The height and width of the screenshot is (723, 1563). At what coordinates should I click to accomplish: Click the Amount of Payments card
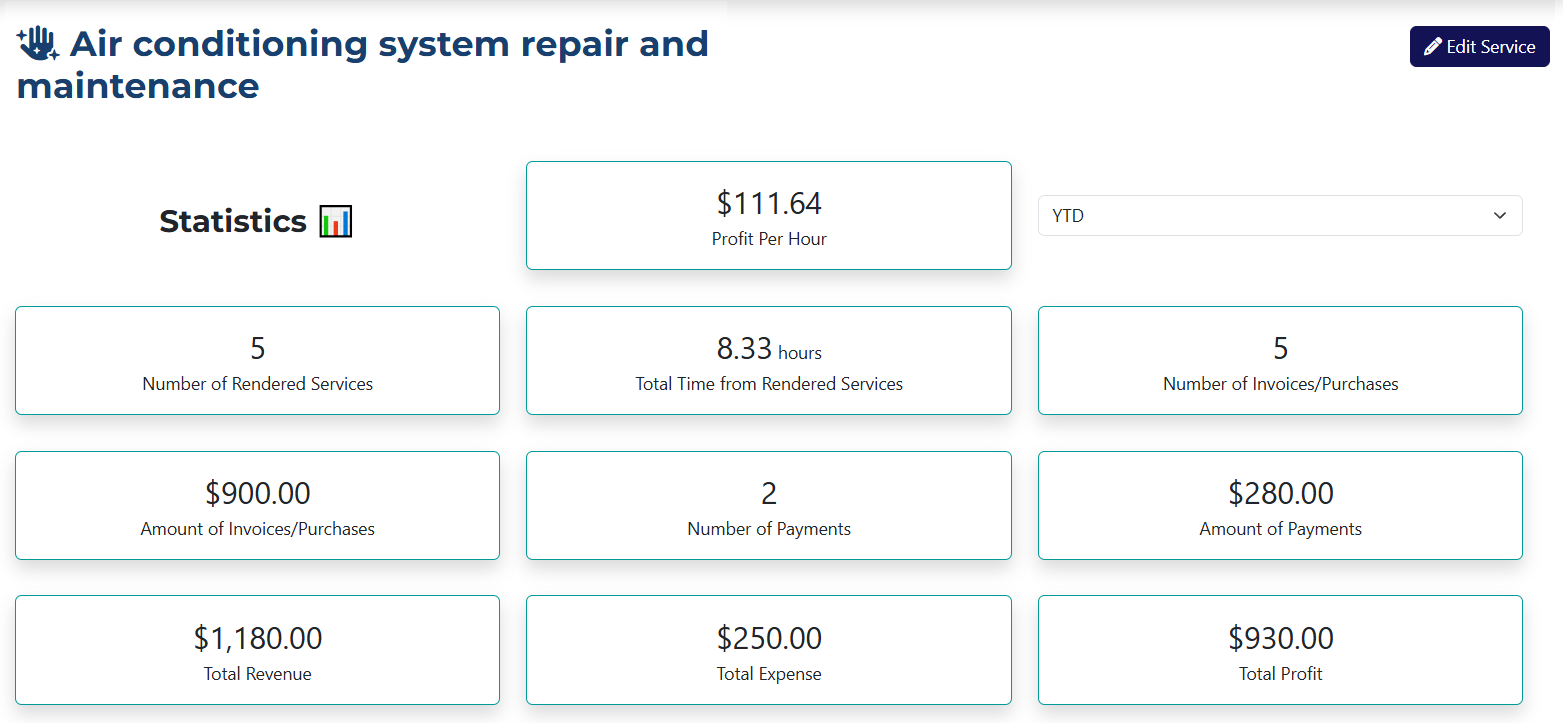click(1280, 506)
